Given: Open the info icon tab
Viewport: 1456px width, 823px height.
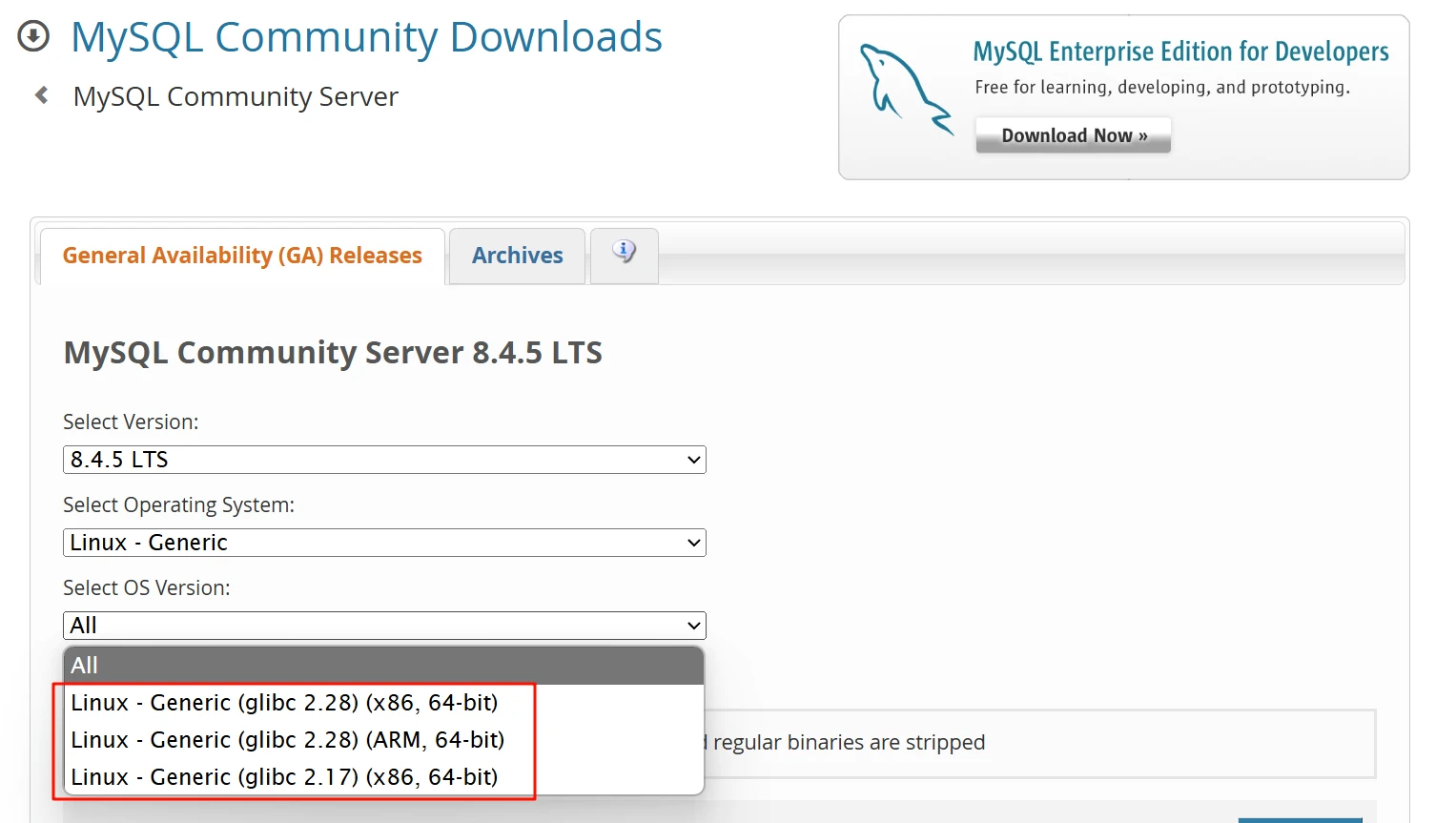Looking at the screenshot, I should pos(624,254).
